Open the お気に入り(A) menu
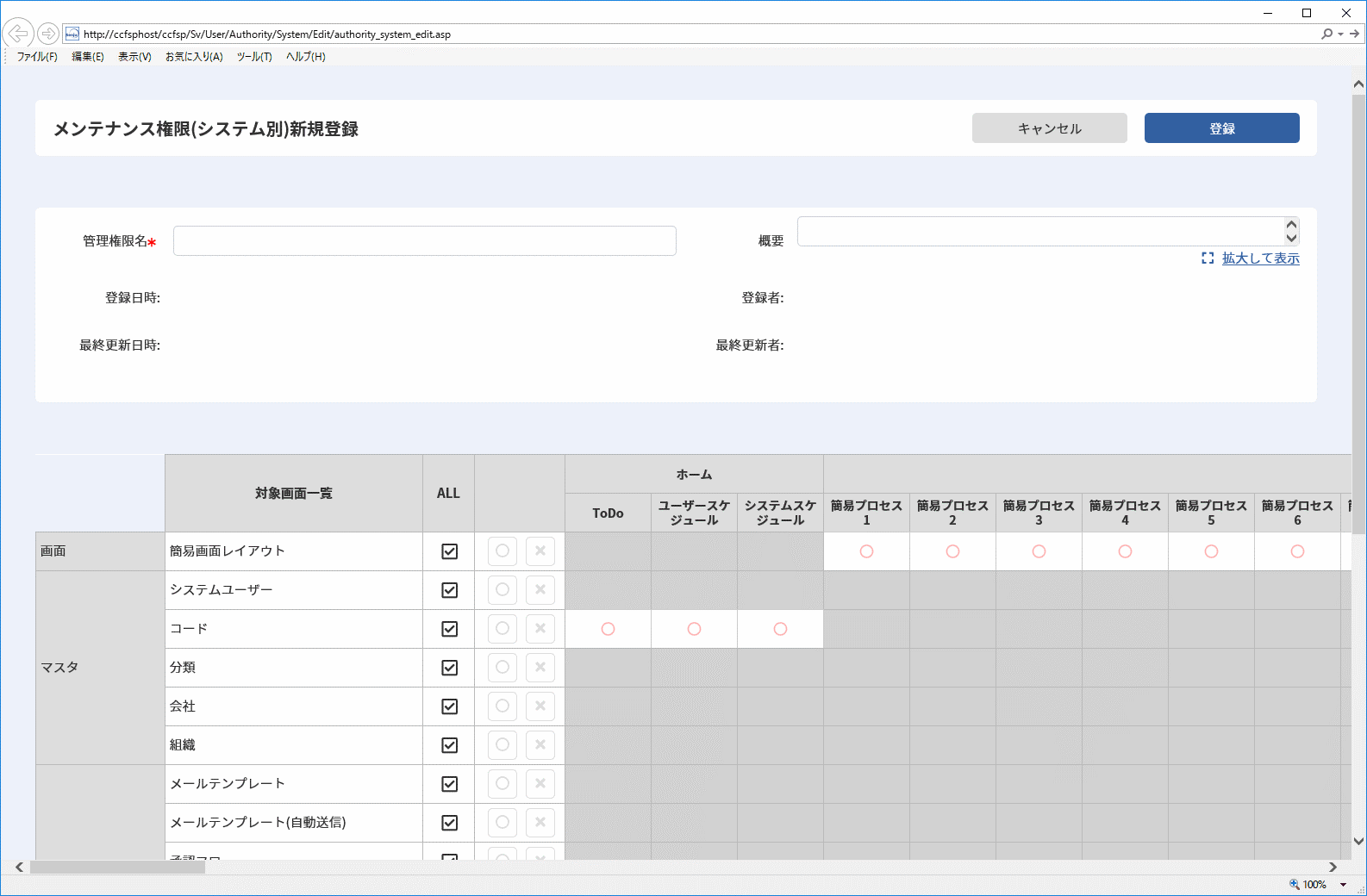This screenshot has height=896, width=1367. point(194,57)
